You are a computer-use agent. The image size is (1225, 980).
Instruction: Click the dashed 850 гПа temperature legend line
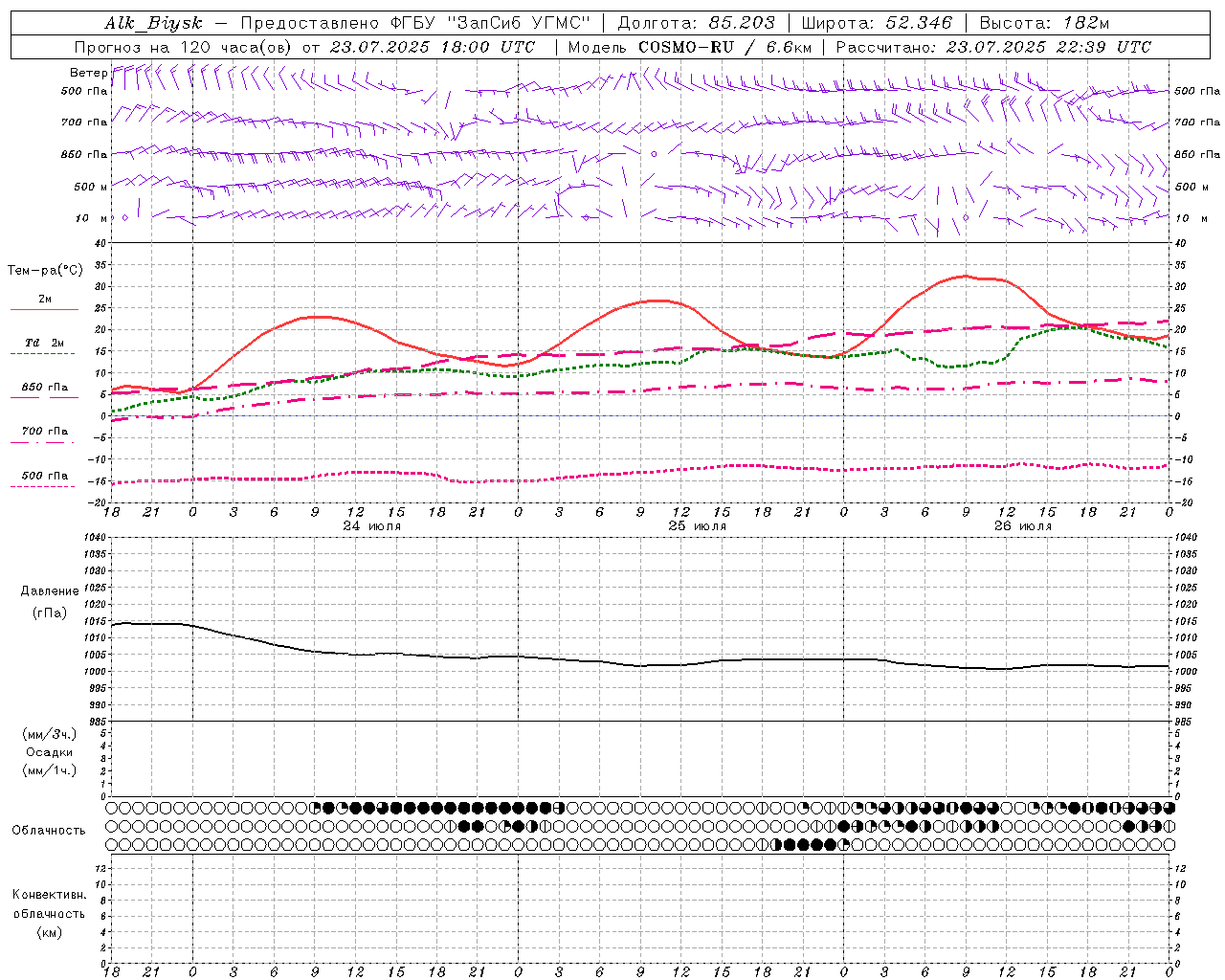(44, 397)
